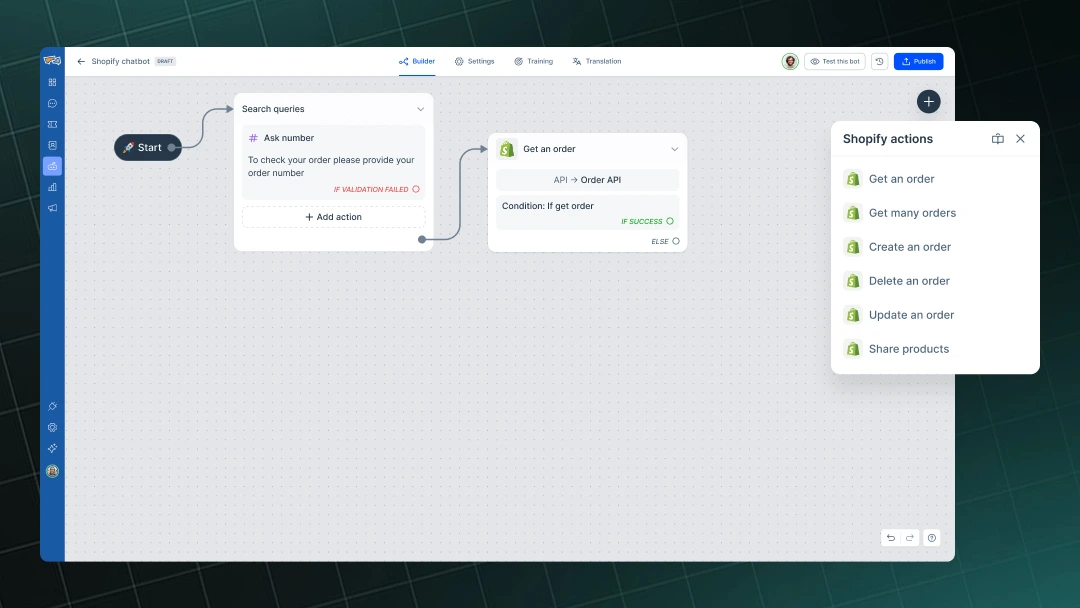The width and height of the screenshot is (1080, 608).
Task: Click the back arrow beside Shopify chatbot title
Action: coord(81,61)
